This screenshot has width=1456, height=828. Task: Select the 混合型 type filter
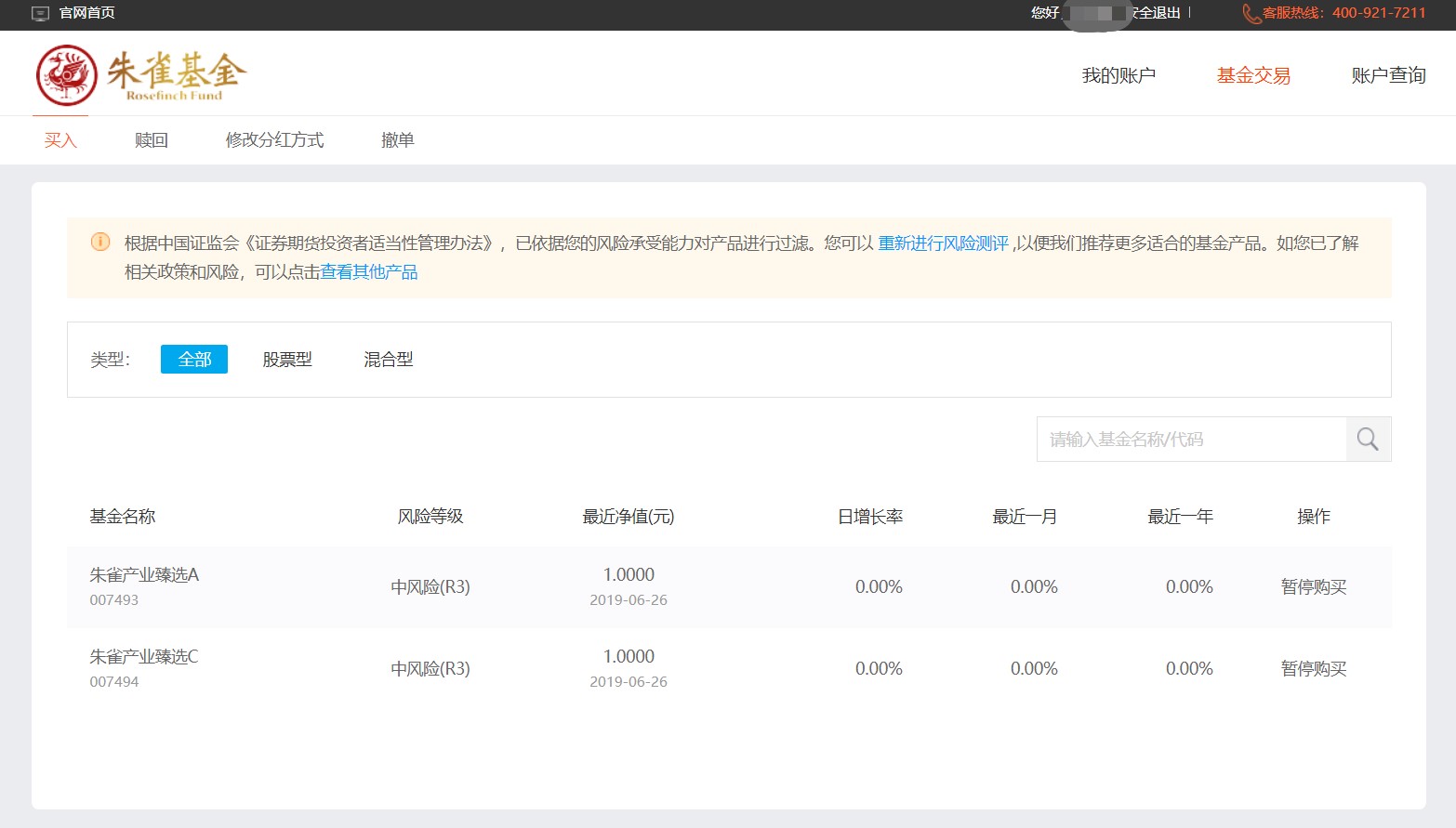[x=389, y=360]
